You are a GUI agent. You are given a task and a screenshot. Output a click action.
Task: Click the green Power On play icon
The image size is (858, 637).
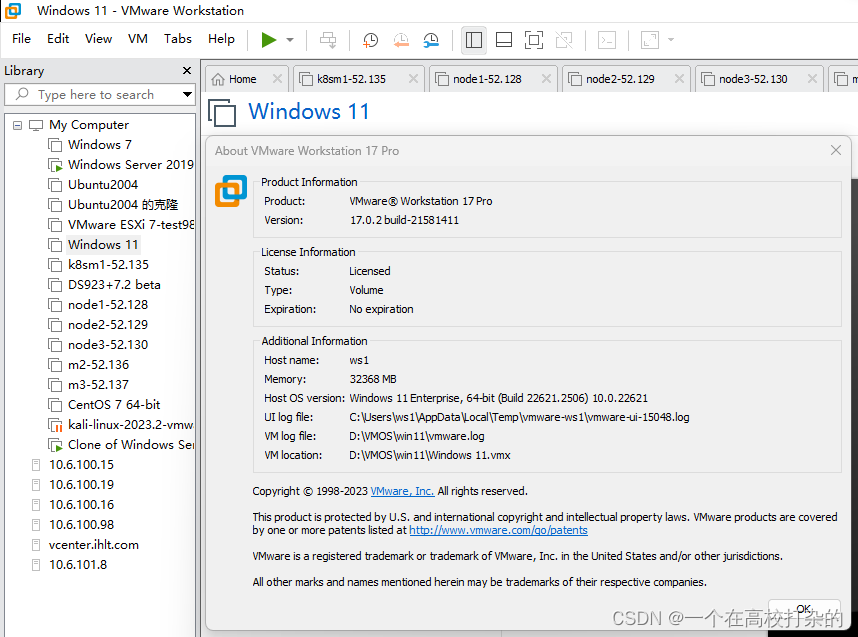(x=269, y=40)
